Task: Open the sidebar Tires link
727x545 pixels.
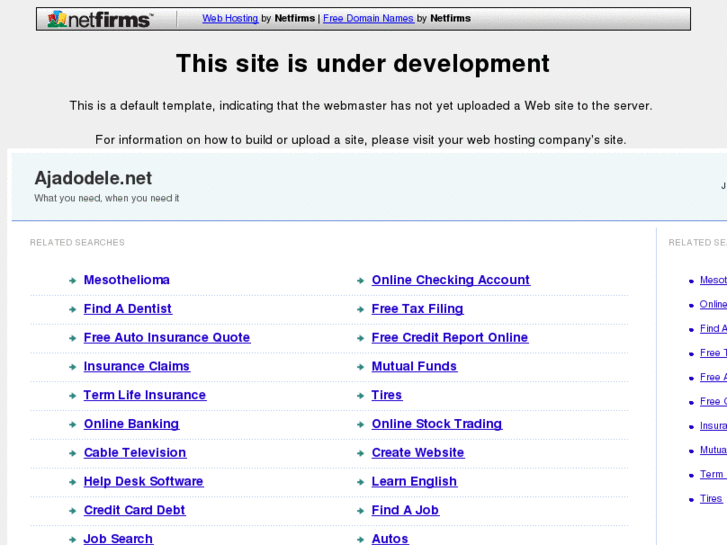Action: [x=711, y=499]
